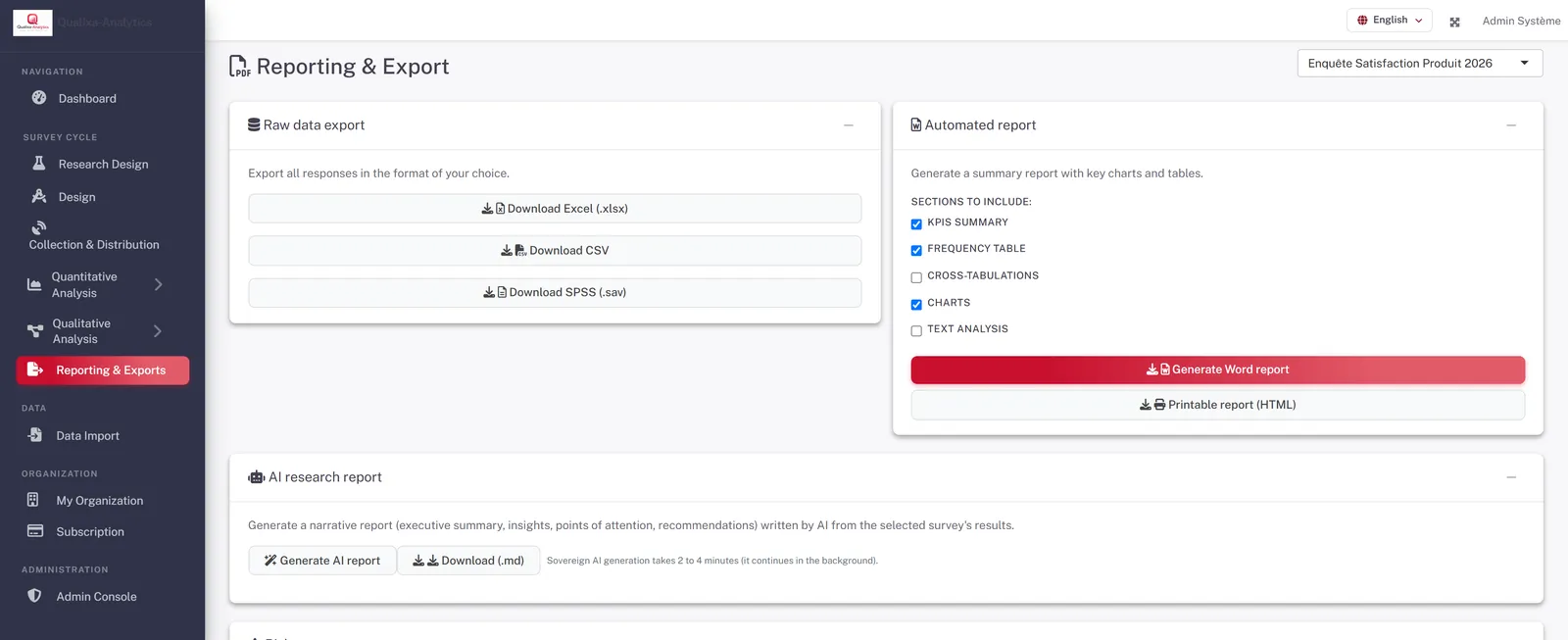Screen dimensions: 1568x640
Task: Click the Admin Console shield icon
Action: point(34,596)
